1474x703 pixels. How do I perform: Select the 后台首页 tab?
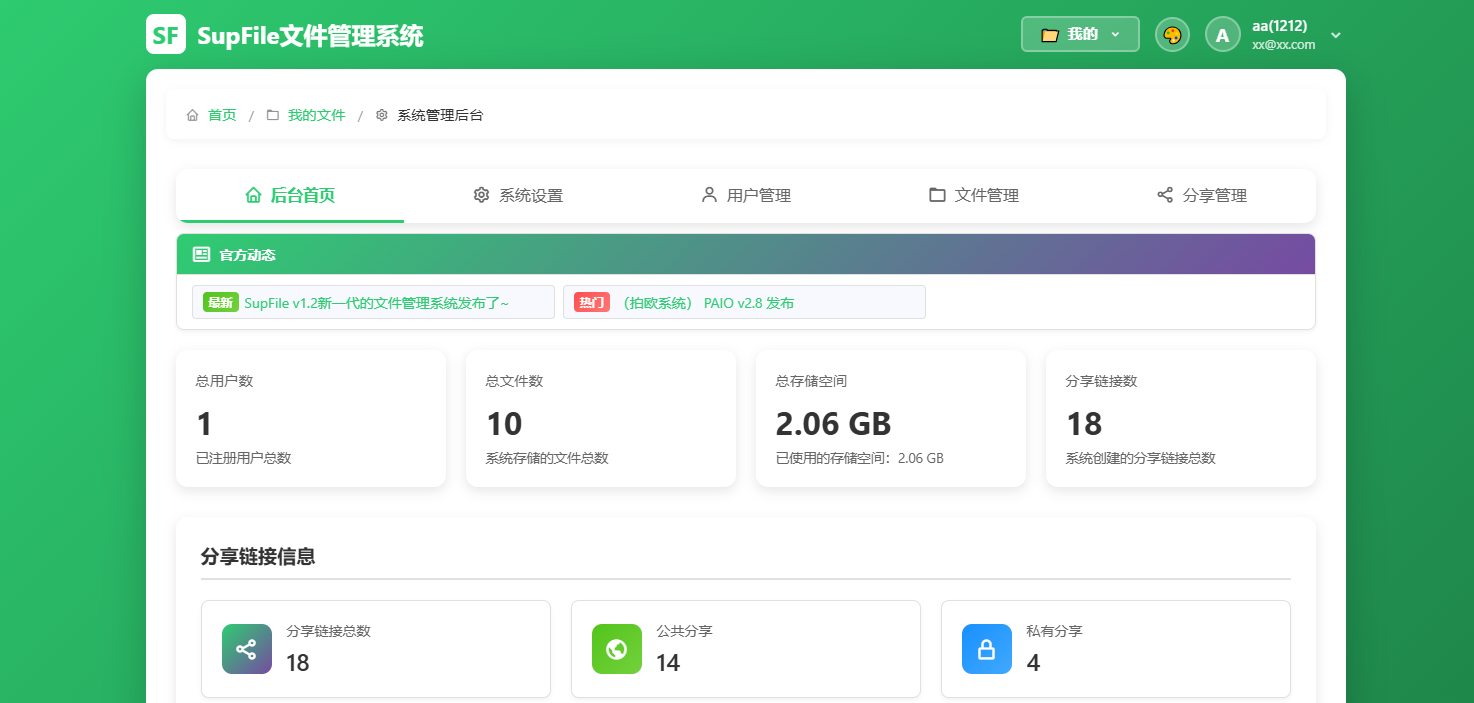click(290, 196)
